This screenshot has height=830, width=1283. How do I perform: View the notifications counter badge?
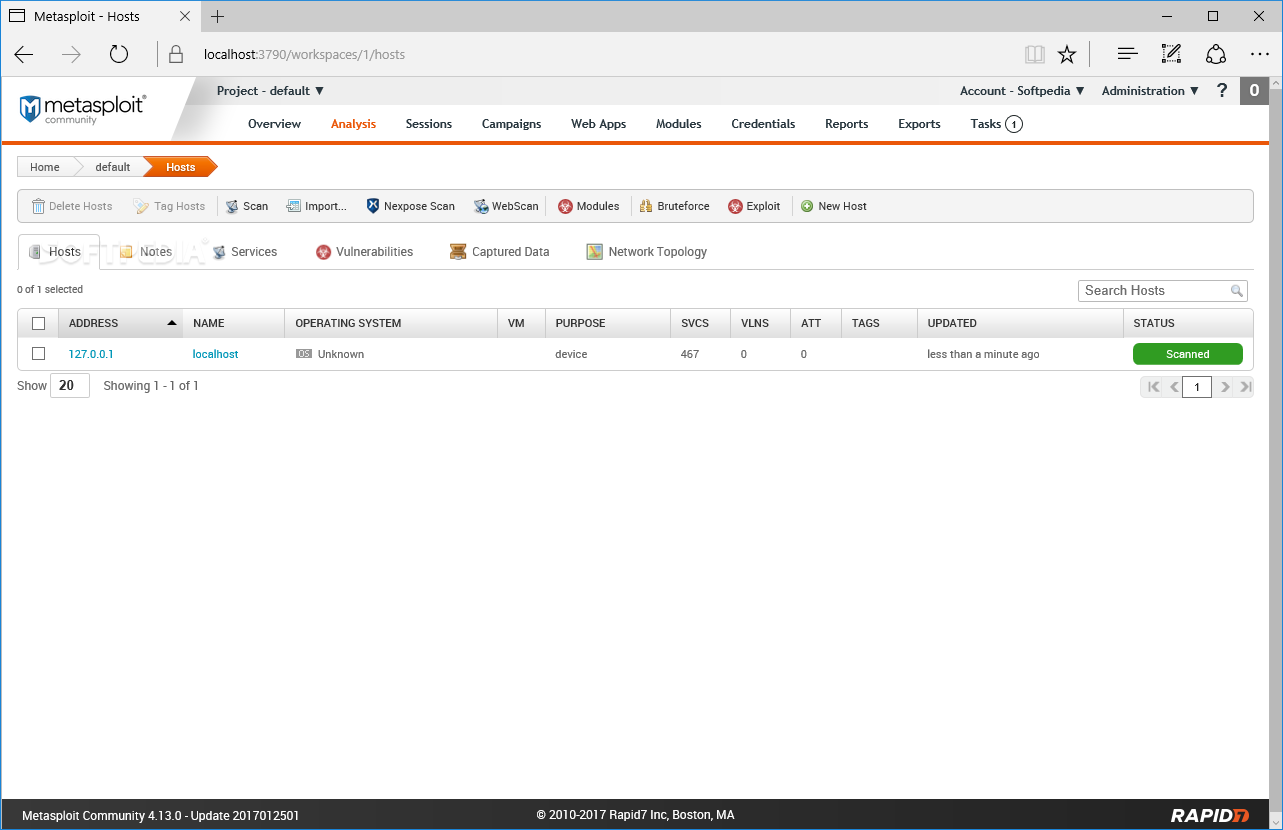[1255, 91]
